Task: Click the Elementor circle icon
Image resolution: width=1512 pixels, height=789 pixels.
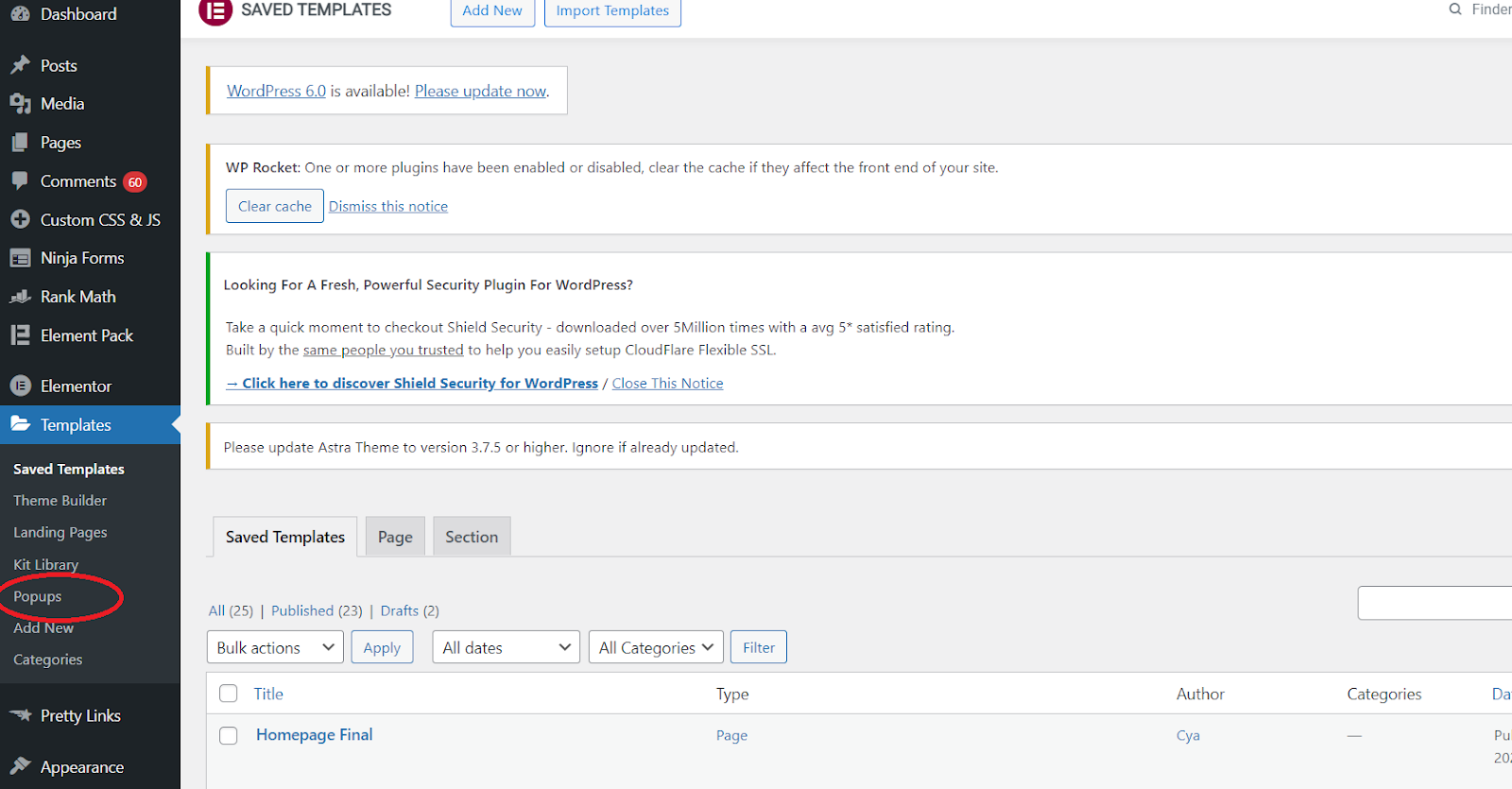Action: coord(20,386)
